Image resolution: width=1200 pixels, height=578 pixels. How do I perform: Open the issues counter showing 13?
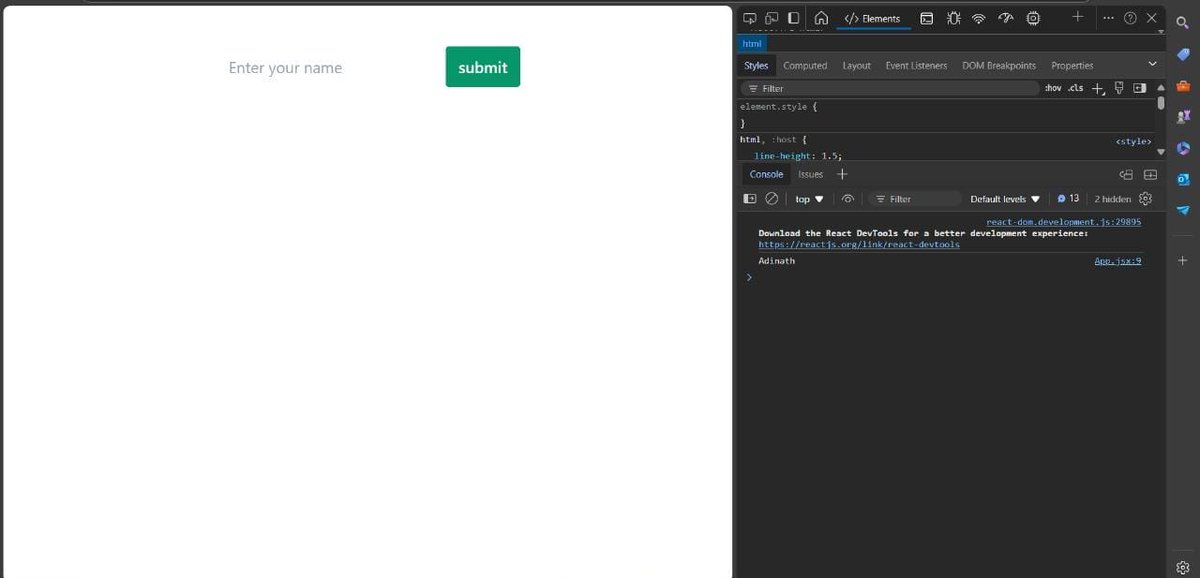pos(1068,198)
